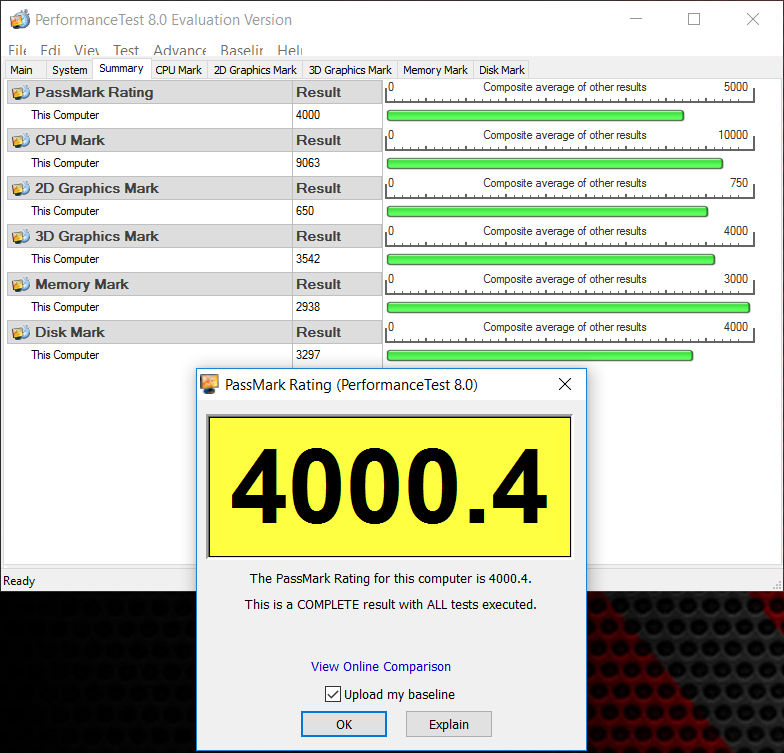Close the PassMark Rating dialog

click(564, 384)
